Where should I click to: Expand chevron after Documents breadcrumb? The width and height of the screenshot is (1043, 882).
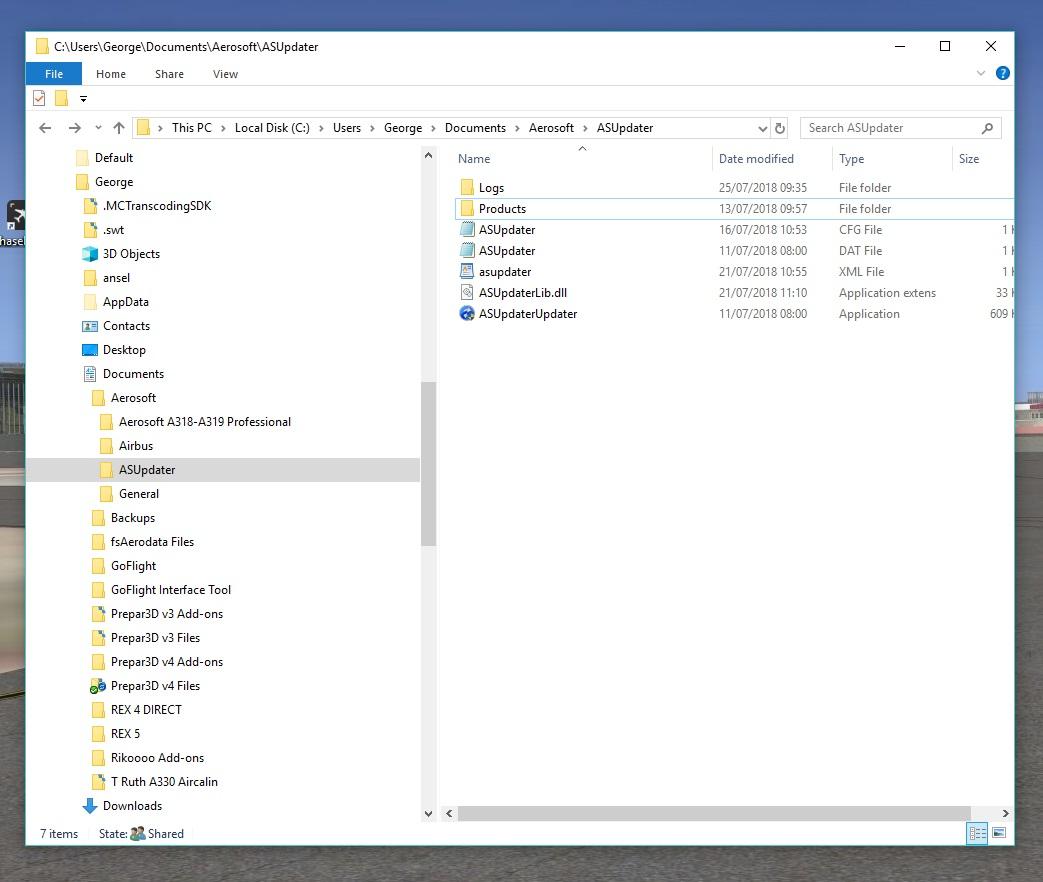[517, 128]
